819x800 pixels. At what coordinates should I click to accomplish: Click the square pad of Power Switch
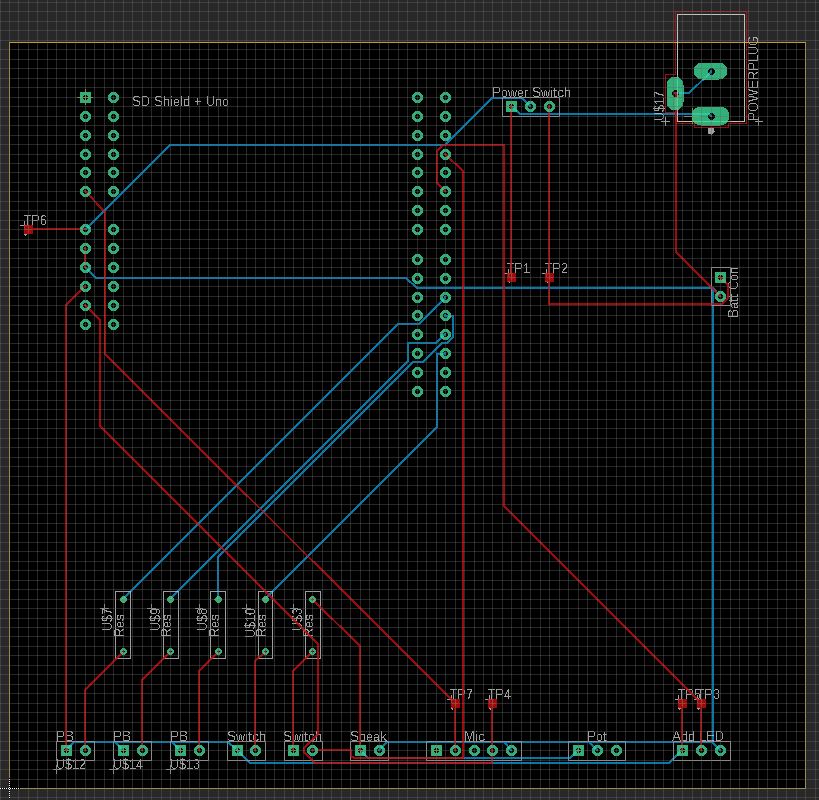click(x=511, y=107)
